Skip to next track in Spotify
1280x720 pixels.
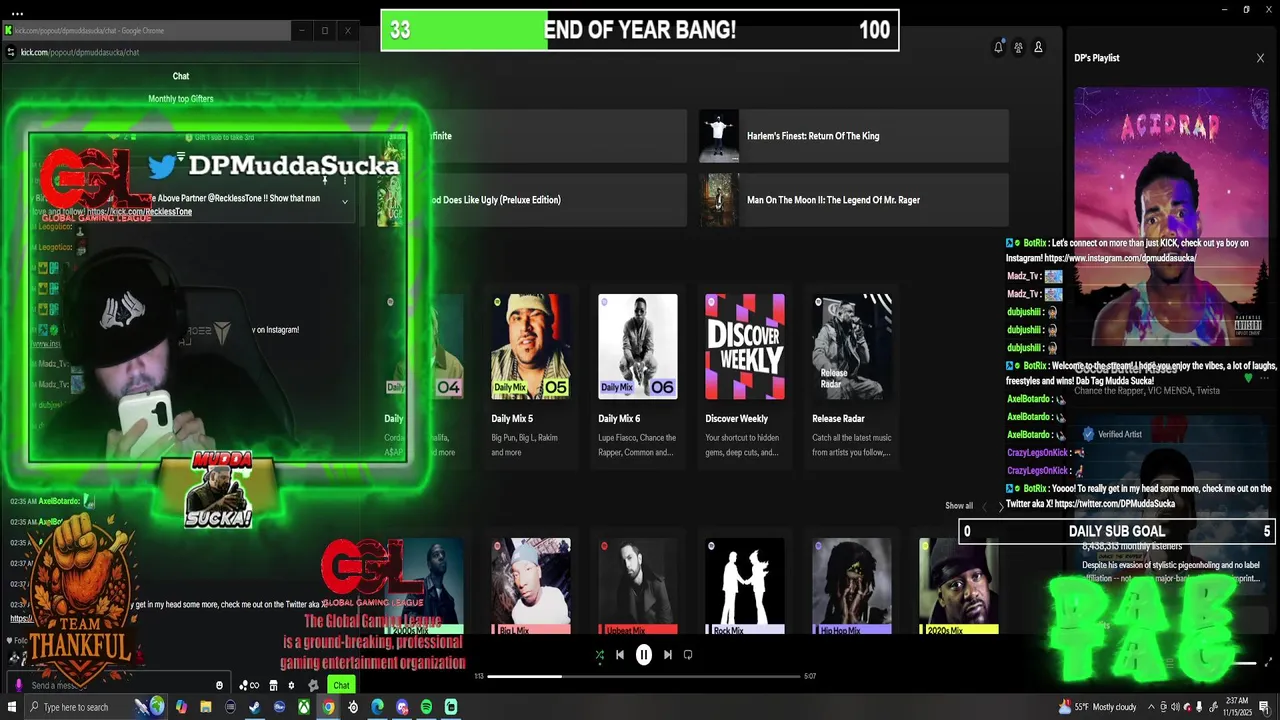pos(668,655)
